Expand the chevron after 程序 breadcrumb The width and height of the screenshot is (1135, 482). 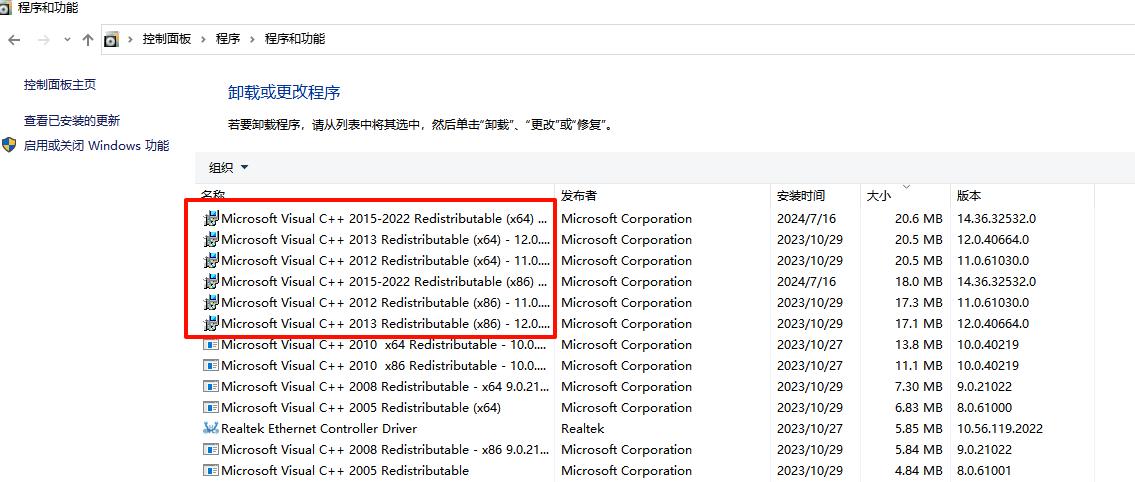coord(252,39)
